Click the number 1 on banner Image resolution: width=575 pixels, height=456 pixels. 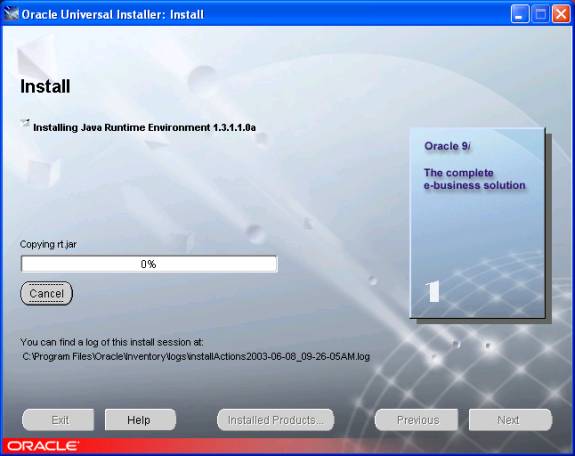432,292
